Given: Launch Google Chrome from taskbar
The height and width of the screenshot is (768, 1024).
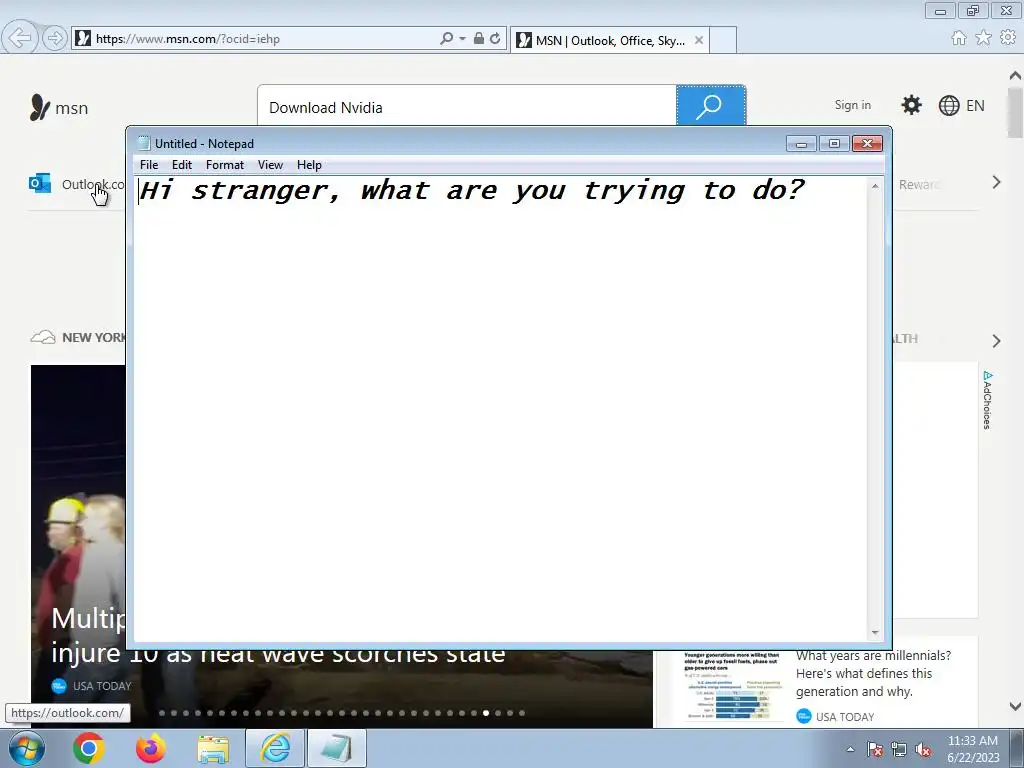Looking at the screenshot, I should (89, 748).
